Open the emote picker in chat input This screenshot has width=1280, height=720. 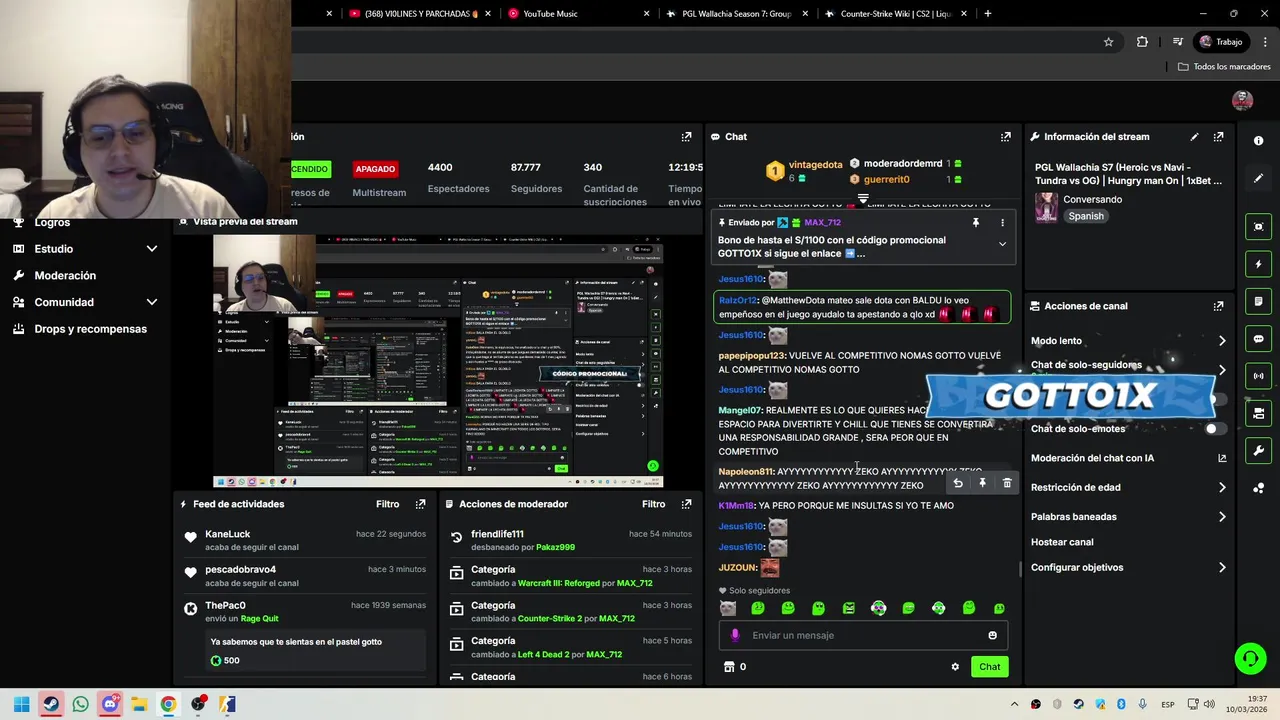(992, 635)
